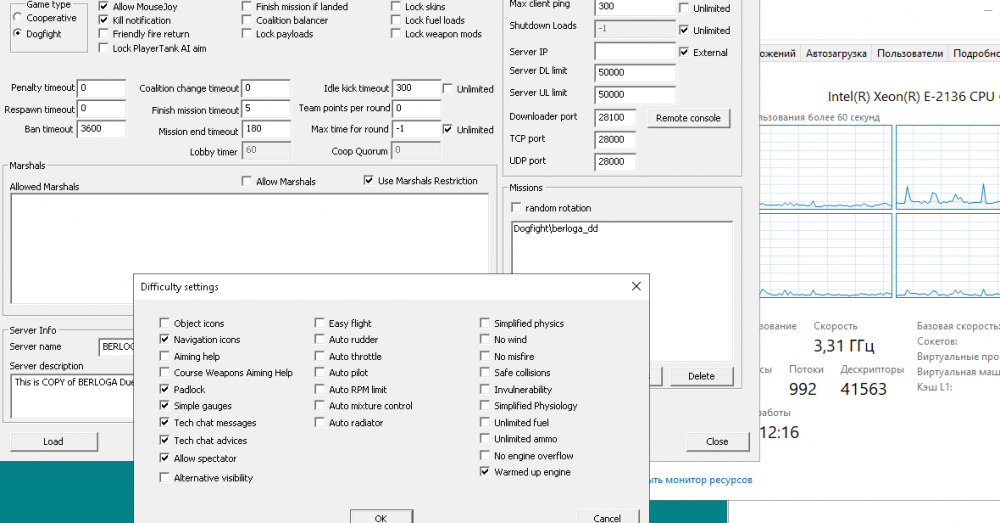Cancel the Difficulty settings dialog
Viewport: 1000px width, 523px height.
point(607,517)
